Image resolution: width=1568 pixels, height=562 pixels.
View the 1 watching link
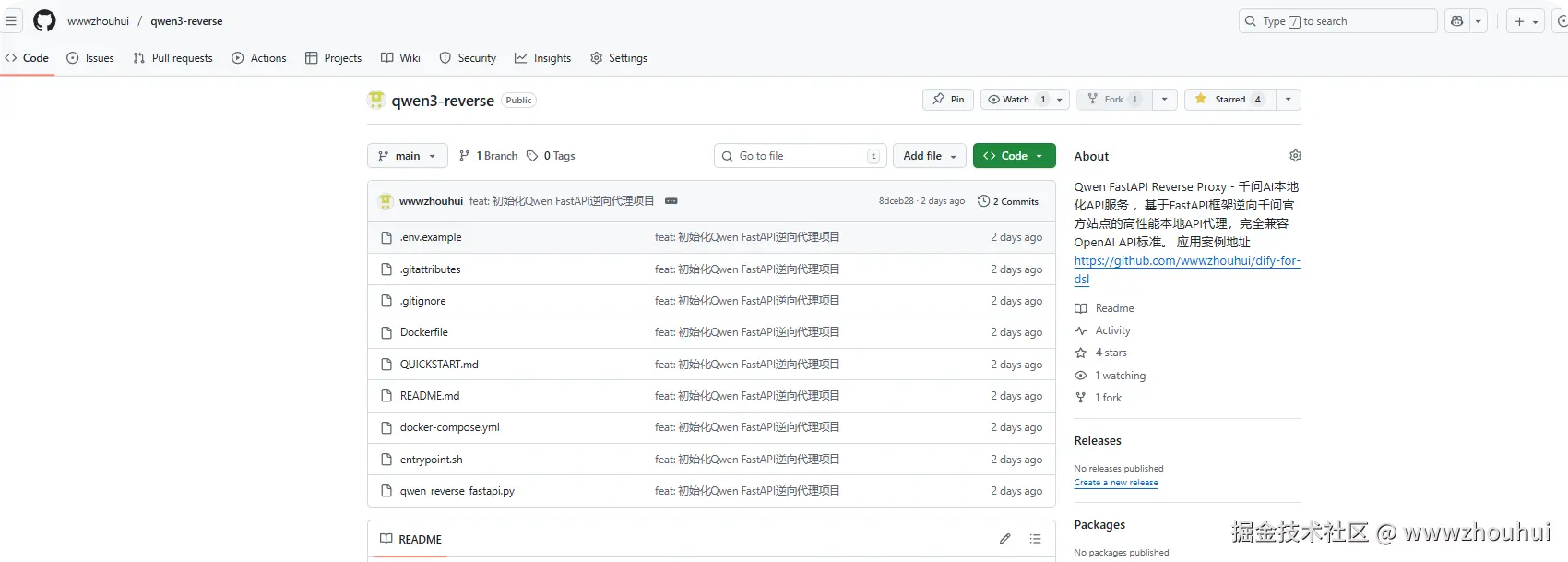tap(1111, 376)
